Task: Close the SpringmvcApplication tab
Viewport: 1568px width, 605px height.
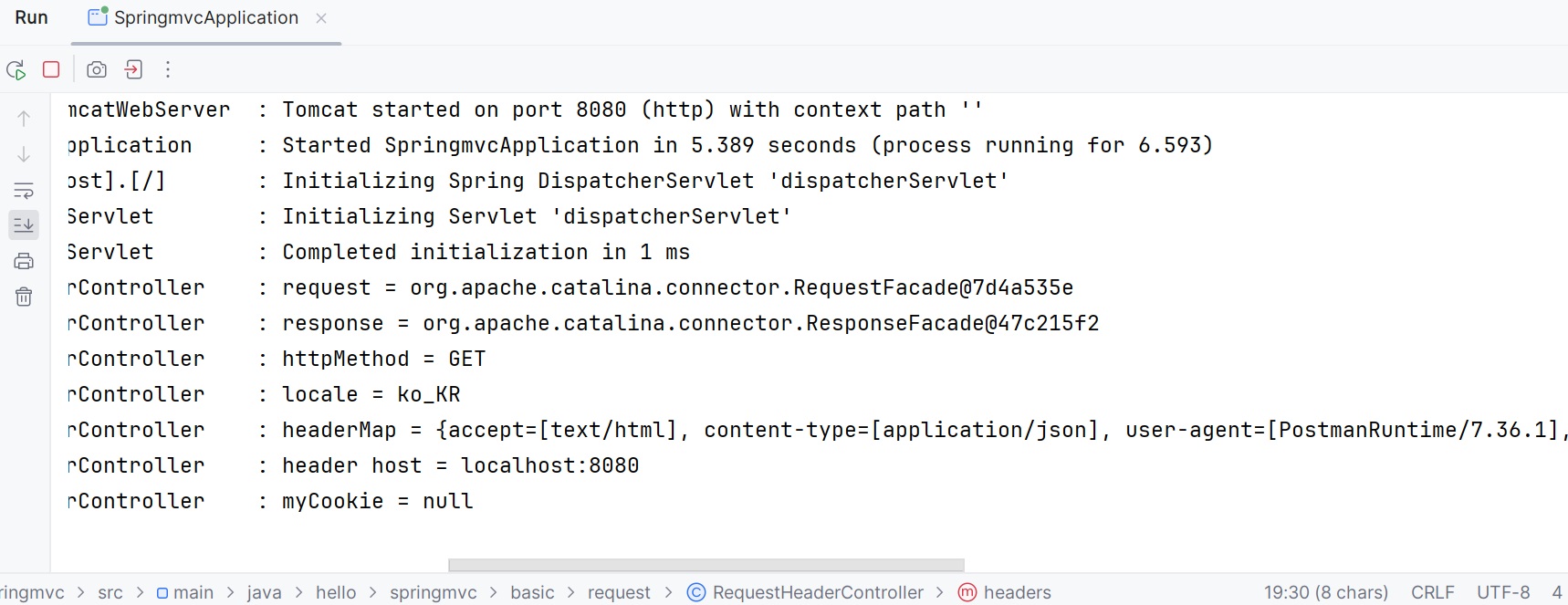Action: click(321, 18)
